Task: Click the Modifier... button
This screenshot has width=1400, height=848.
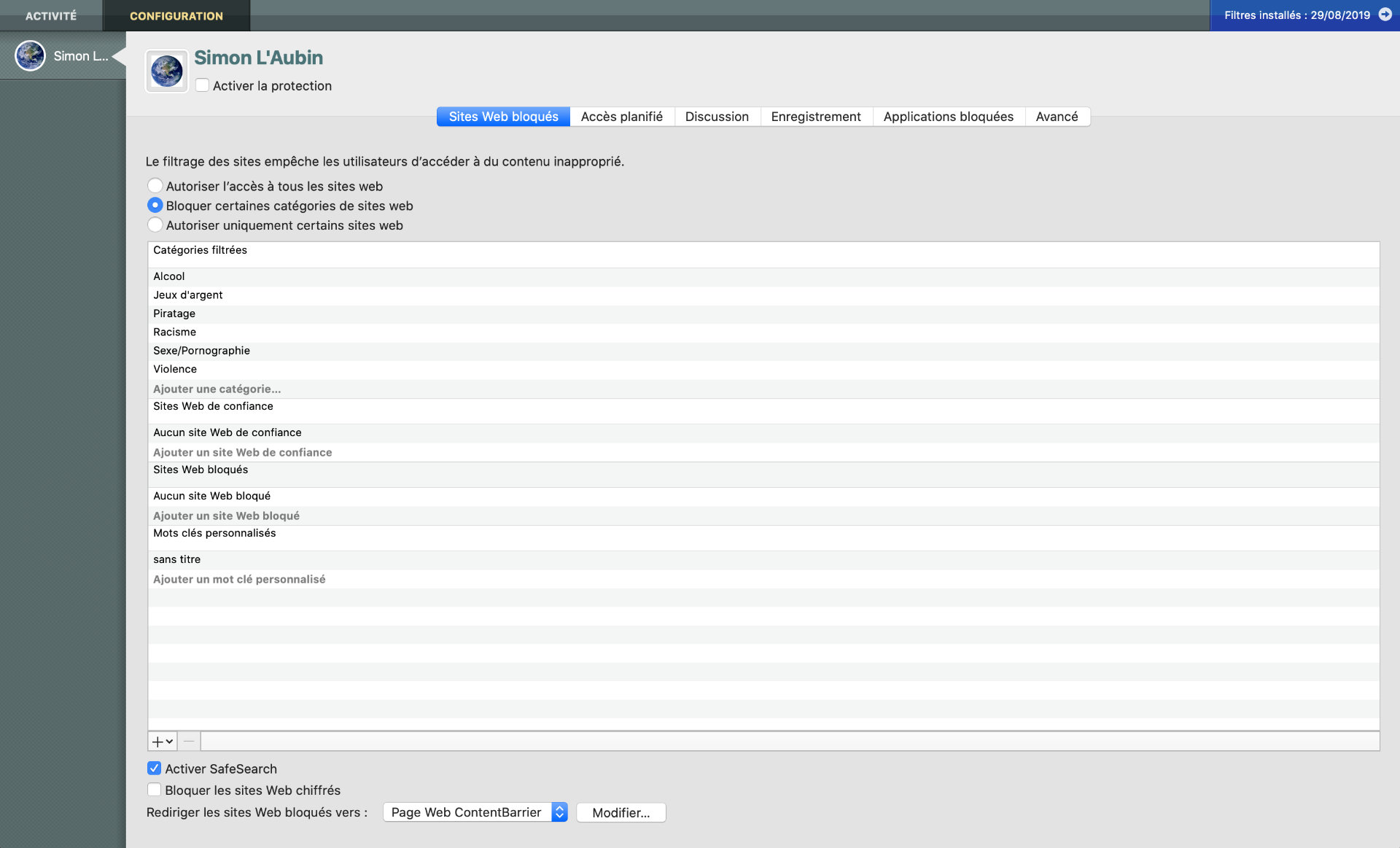Action: click(x=621, y=812)
